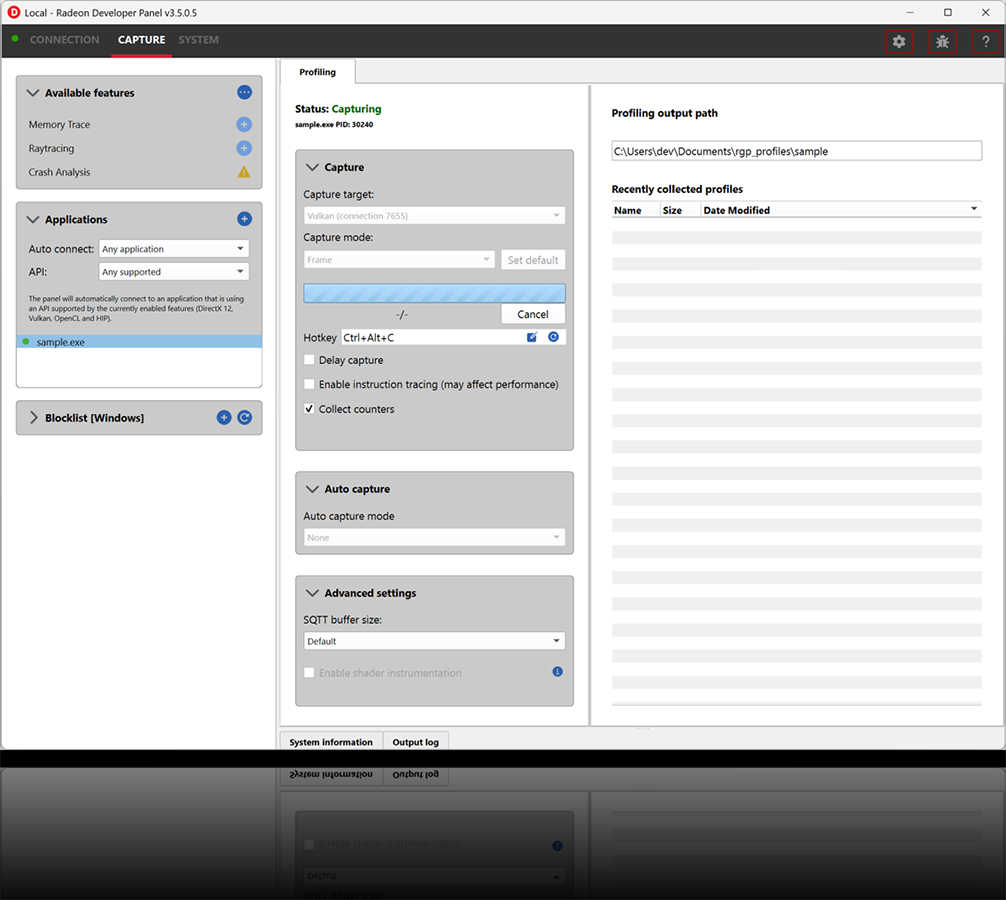Open the Output log tab
The image size is (1006, 900).
416,742
